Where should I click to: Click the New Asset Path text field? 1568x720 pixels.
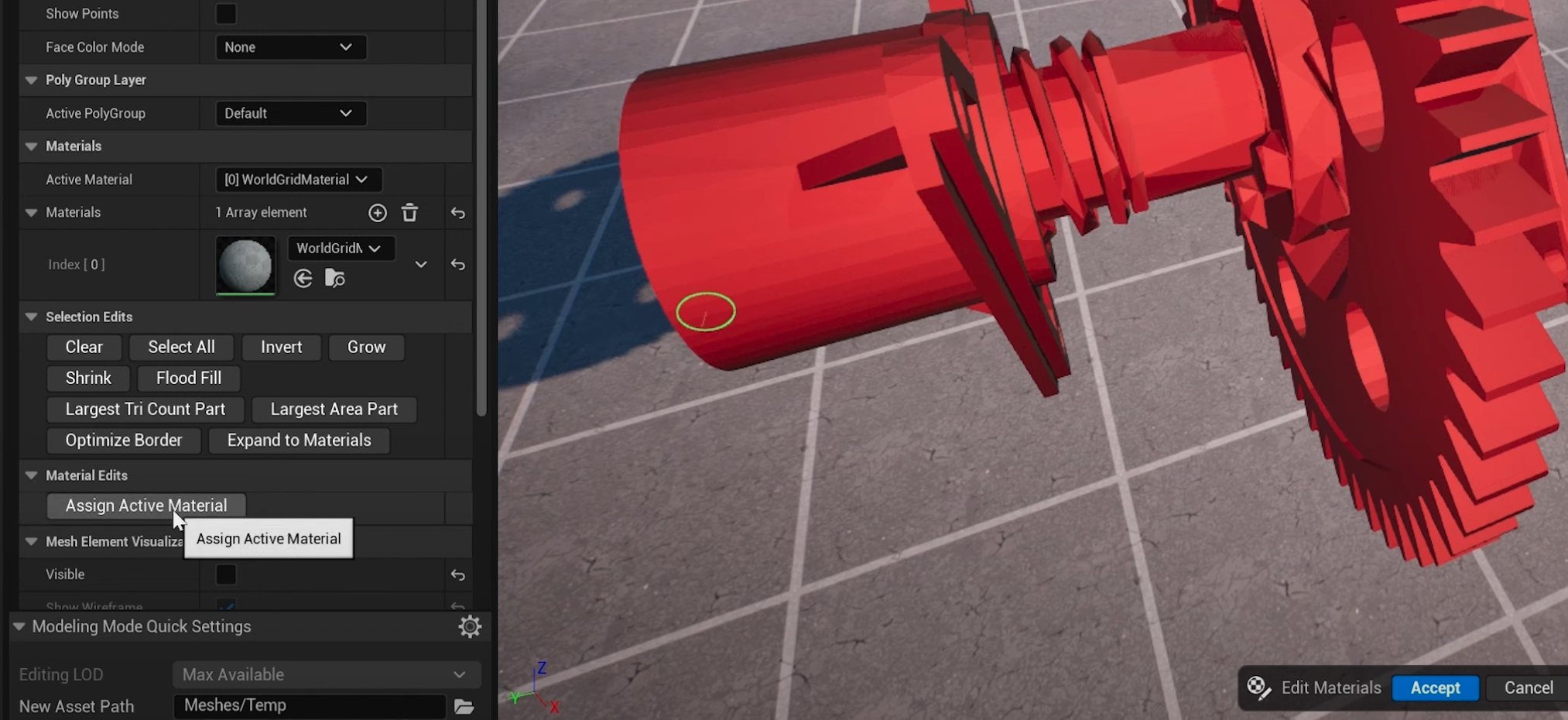[310, 705]
